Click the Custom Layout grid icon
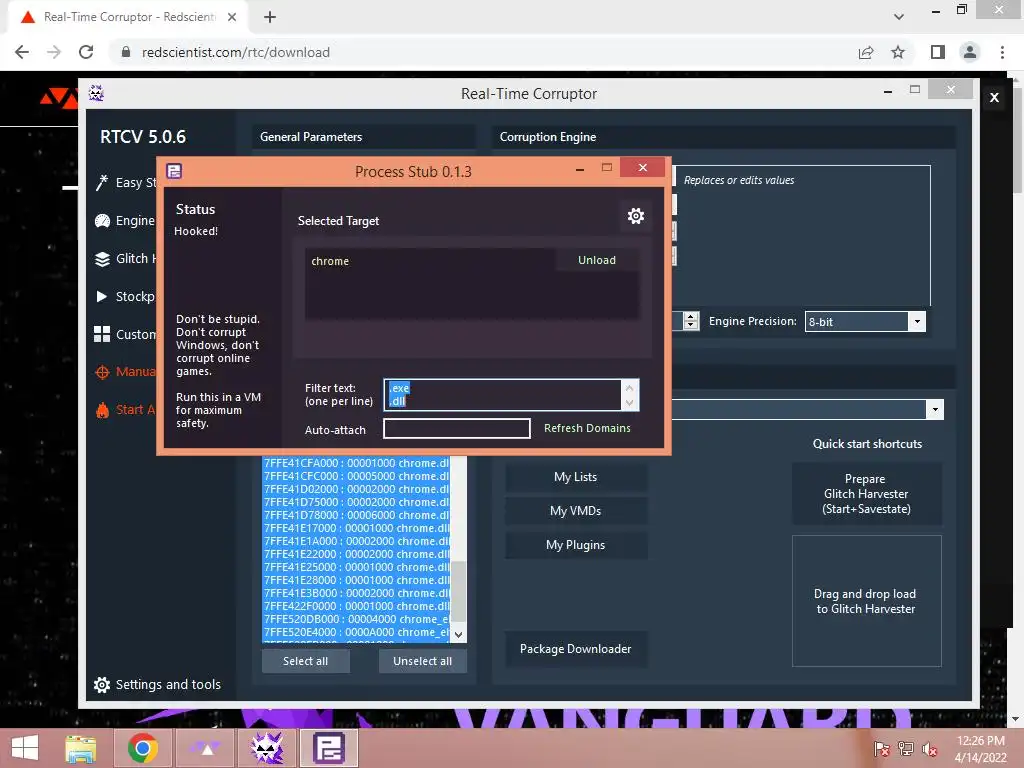The width and height of the screenshot is (1024, 768). tap(102, 334)
